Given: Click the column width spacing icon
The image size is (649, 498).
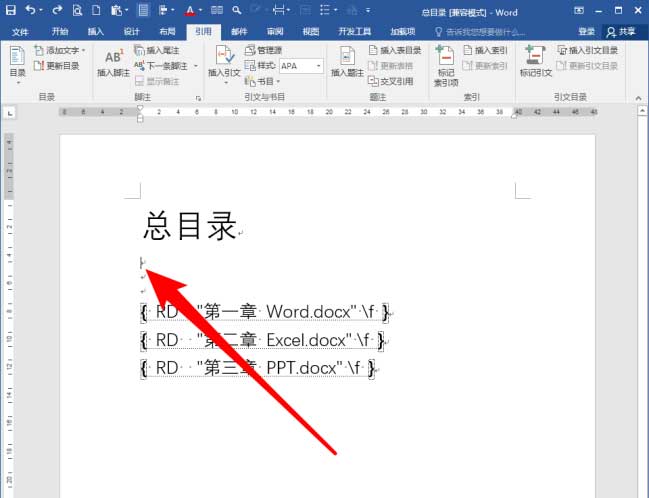Looking at the screenshot, I should point(279,10).
